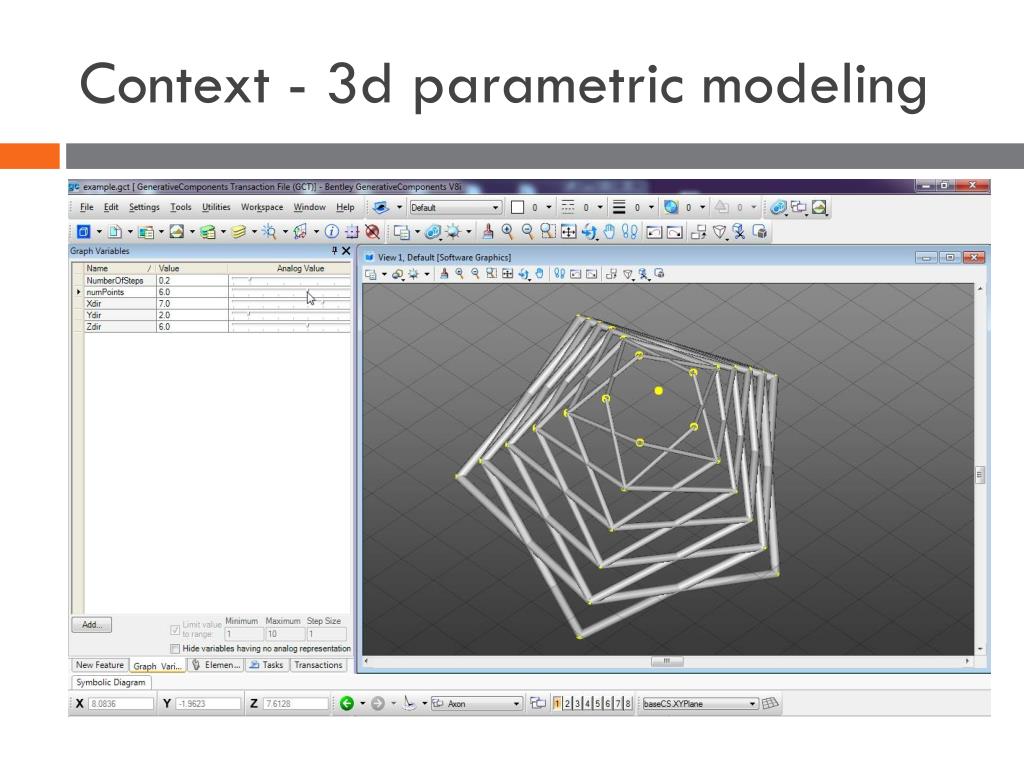Click the red crossed-out circle icon

point(372,232)
